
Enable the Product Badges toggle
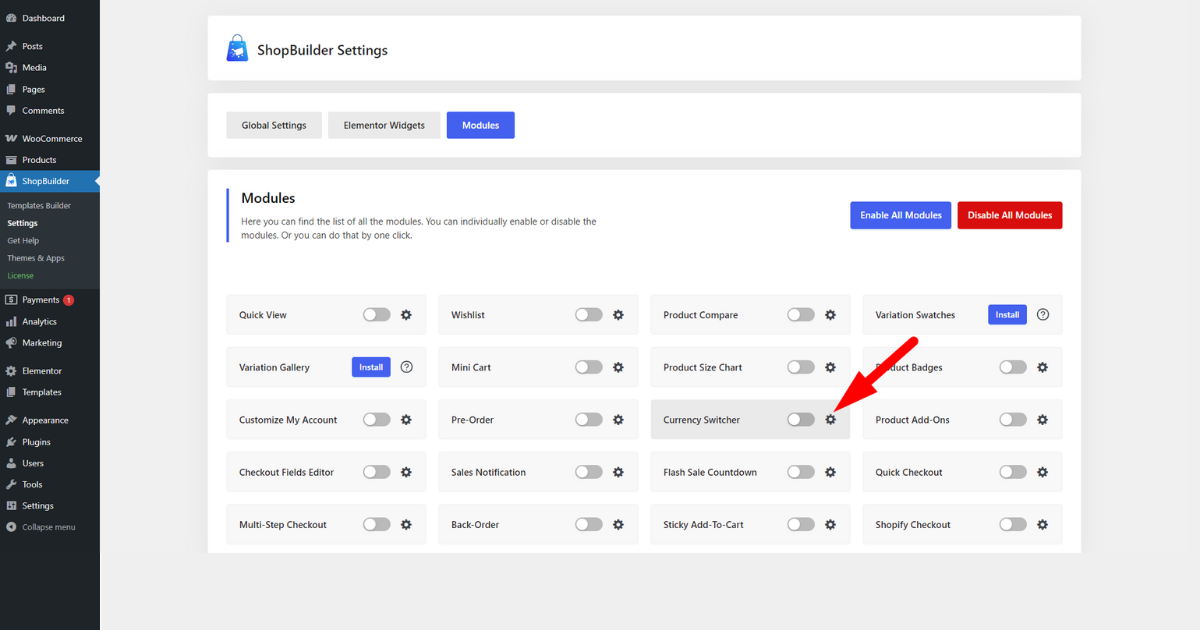click(1013, 367)
